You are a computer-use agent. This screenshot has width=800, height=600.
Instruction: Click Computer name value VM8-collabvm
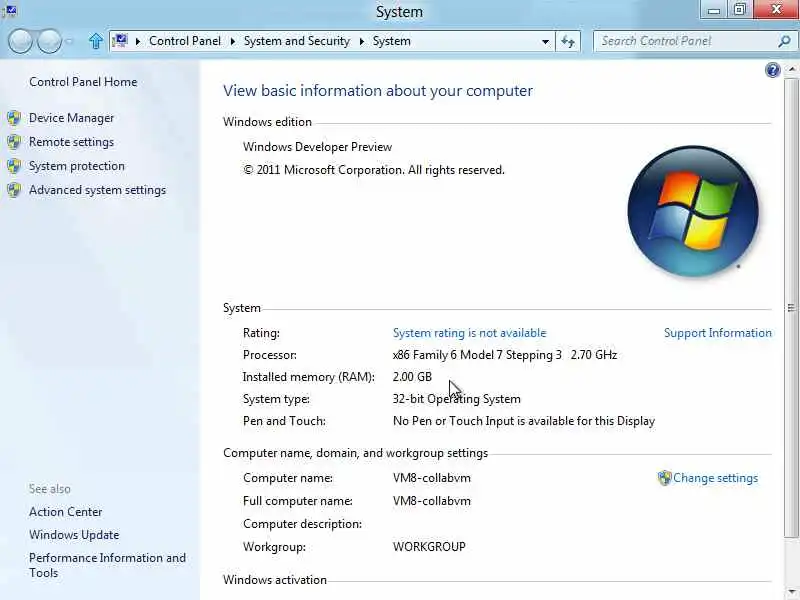[432, 478]
